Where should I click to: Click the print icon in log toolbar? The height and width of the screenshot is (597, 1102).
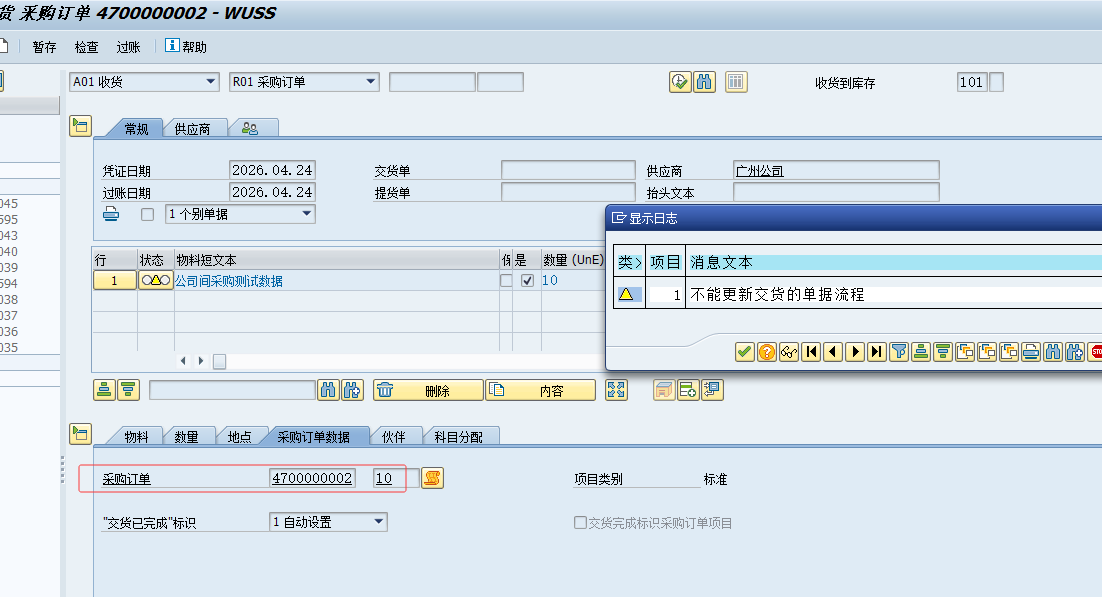tap(1031, 351)
